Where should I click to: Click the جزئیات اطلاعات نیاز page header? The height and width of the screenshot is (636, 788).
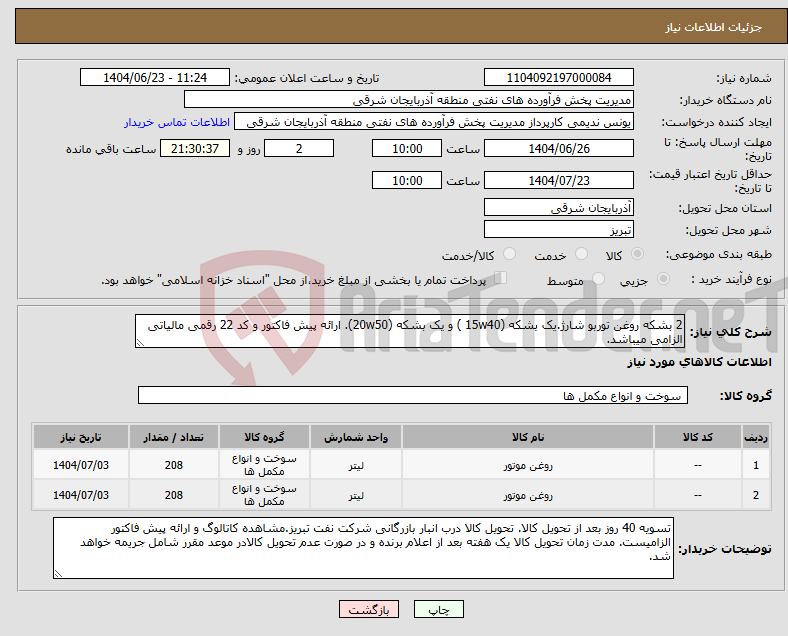[714, 27]
